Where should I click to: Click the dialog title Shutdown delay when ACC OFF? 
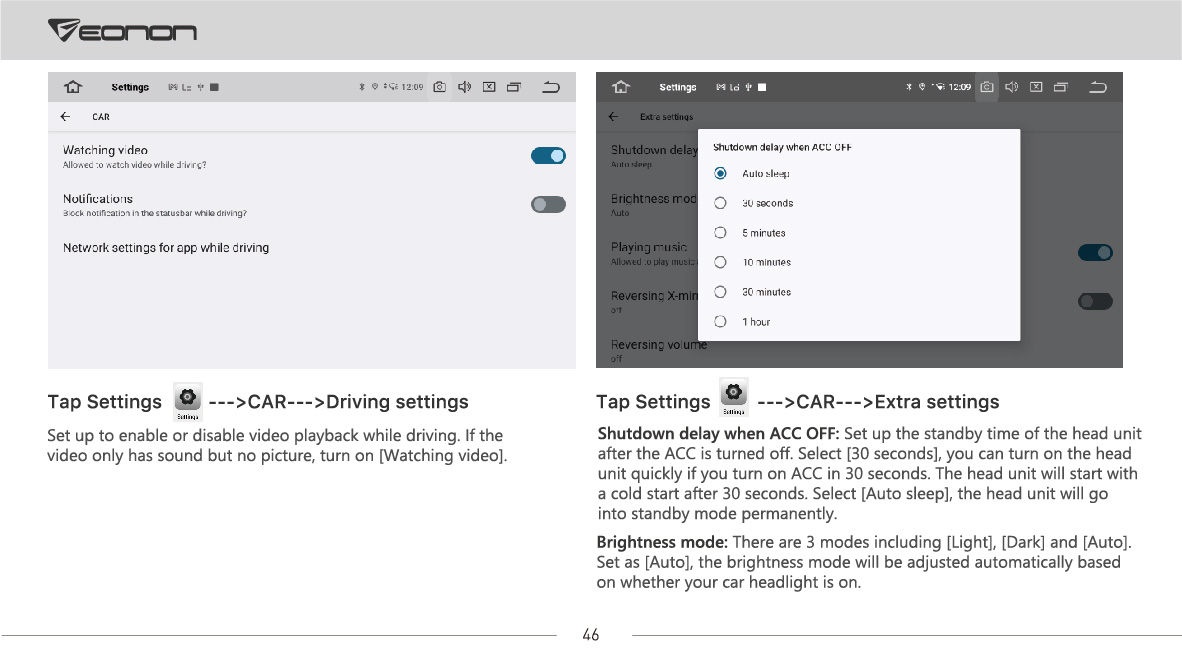click(x=782, y=148)
